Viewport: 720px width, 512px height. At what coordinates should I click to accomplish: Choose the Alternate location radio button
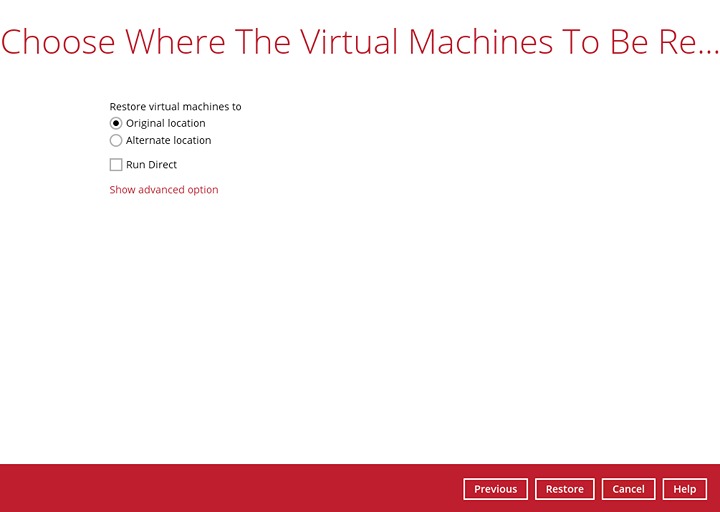pos(116,141)
